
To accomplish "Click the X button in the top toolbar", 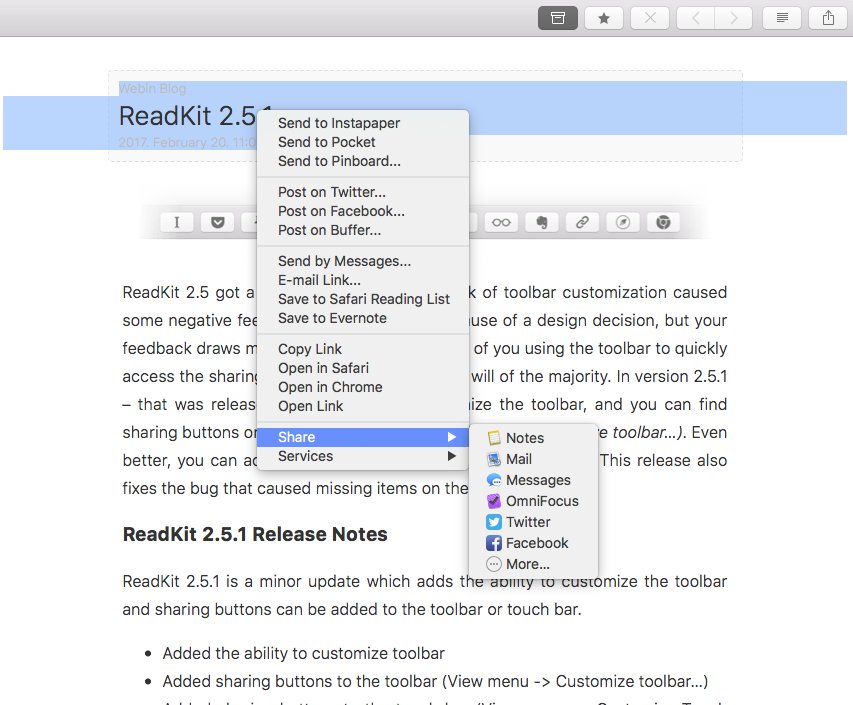I will pyautogui.click(x=650, y=18).
